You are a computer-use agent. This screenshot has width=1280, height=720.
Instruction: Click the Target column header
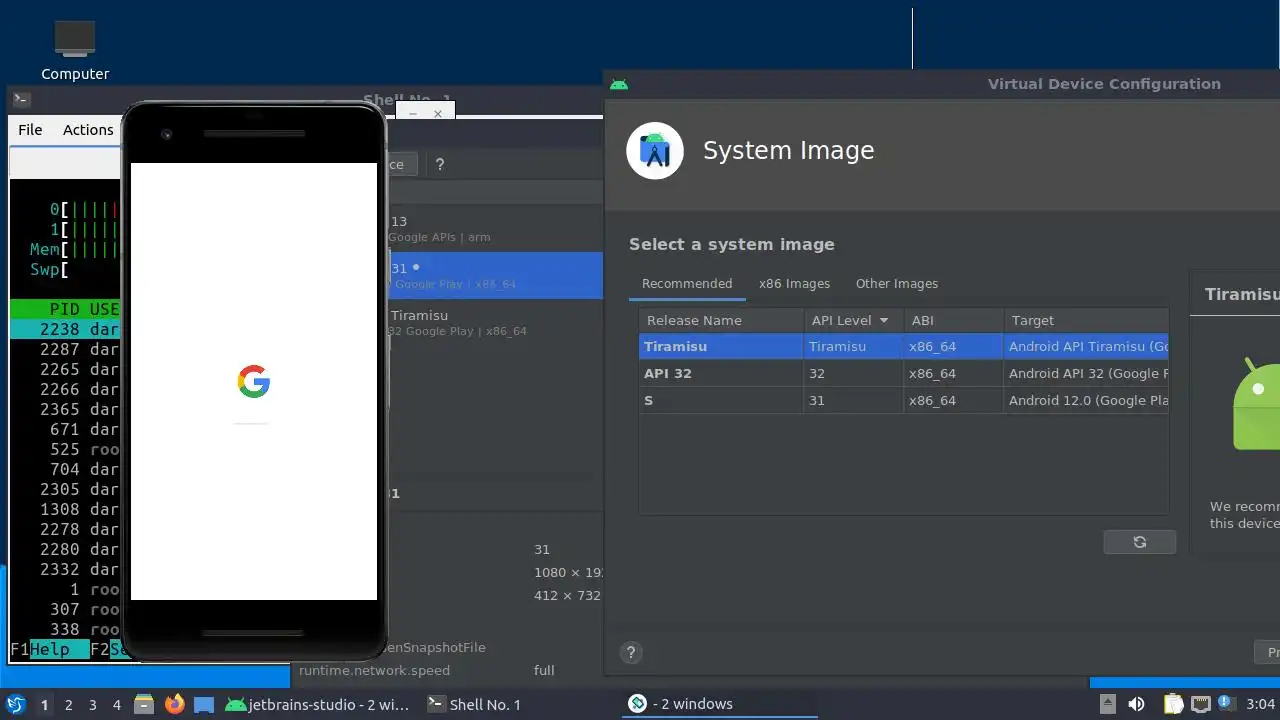1086,321
